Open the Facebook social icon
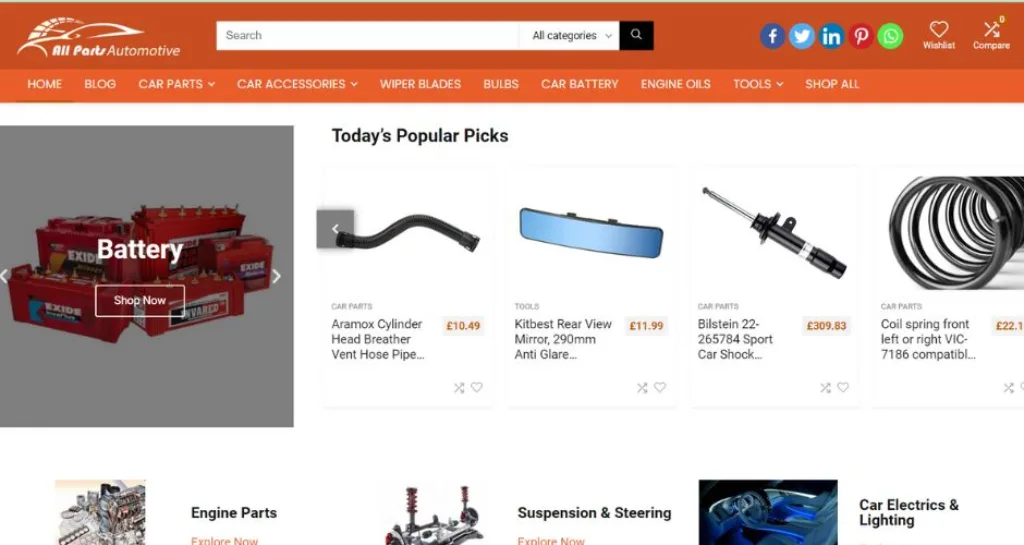 772,36
